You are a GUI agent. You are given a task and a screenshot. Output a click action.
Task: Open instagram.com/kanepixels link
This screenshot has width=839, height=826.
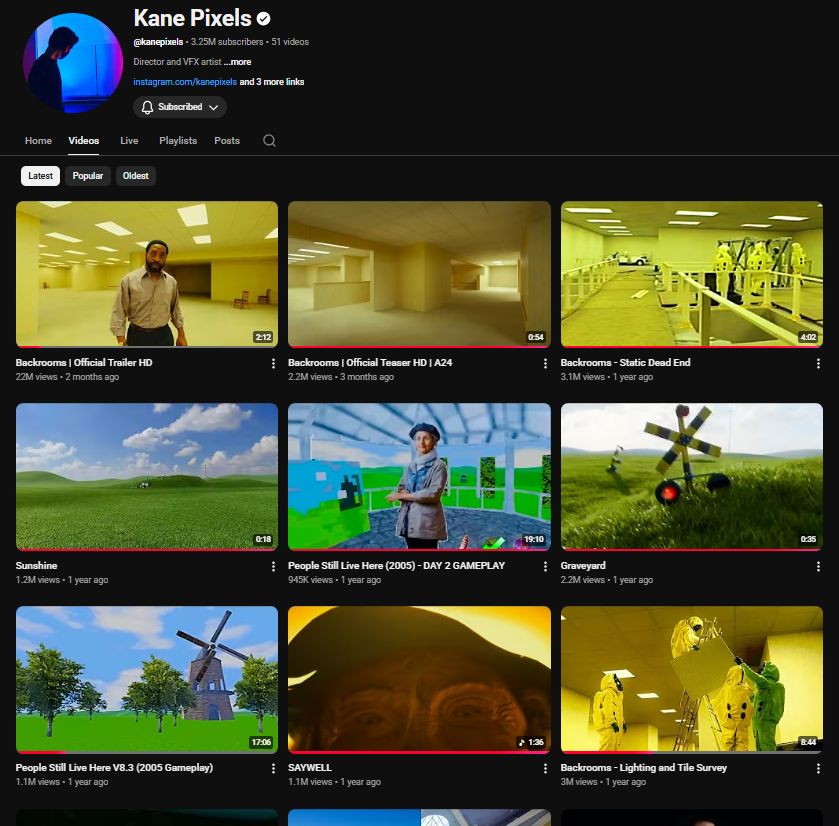(x=185, y=82)
